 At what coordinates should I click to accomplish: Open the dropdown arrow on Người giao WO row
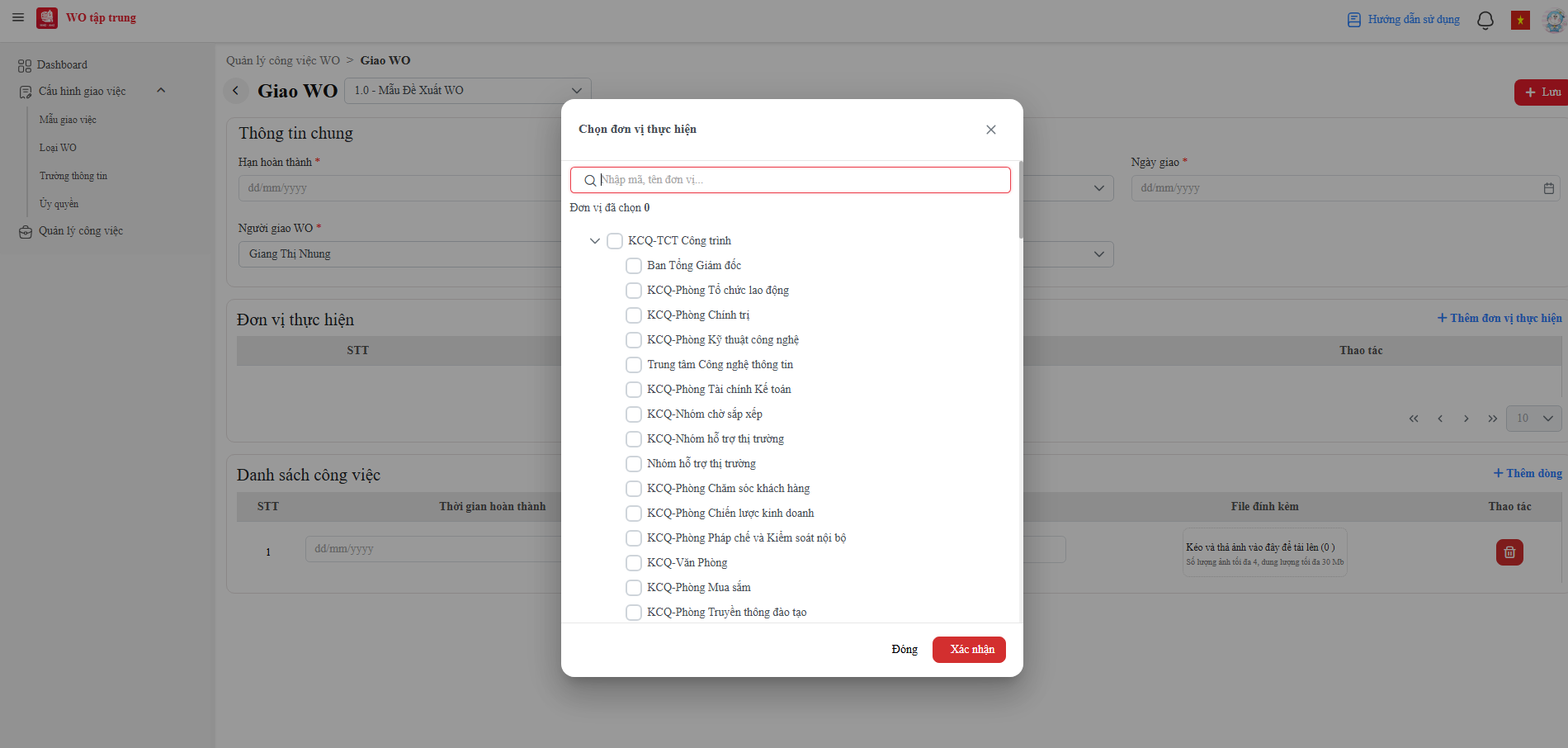tap(1098, 254)
